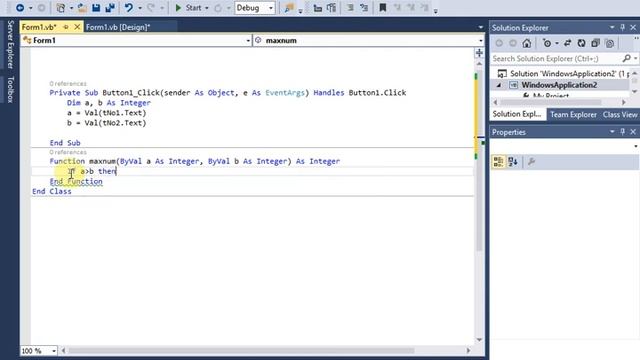Click the Pending Changes Filter clock icon
640x360 pixels.
(x=547, y=43)
